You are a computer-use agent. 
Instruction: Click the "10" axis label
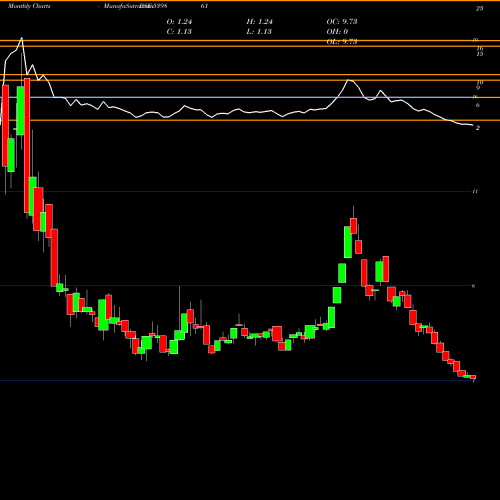pyautogui.click(x=479, y=83)
